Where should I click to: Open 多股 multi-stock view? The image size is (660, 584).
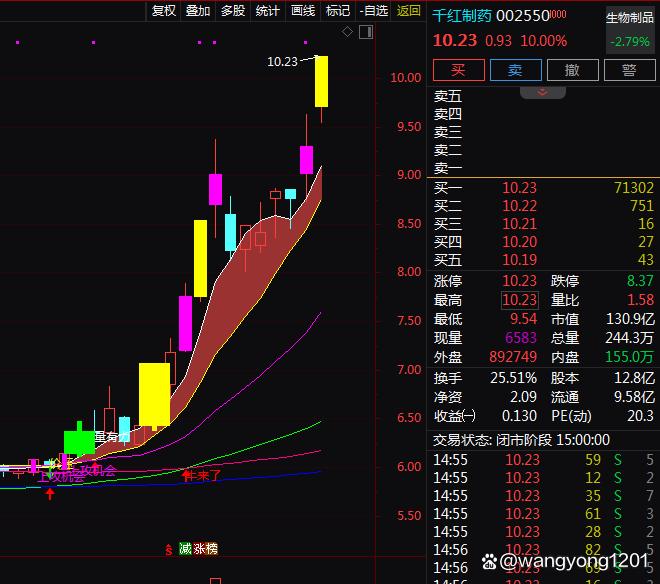(232, 11)
